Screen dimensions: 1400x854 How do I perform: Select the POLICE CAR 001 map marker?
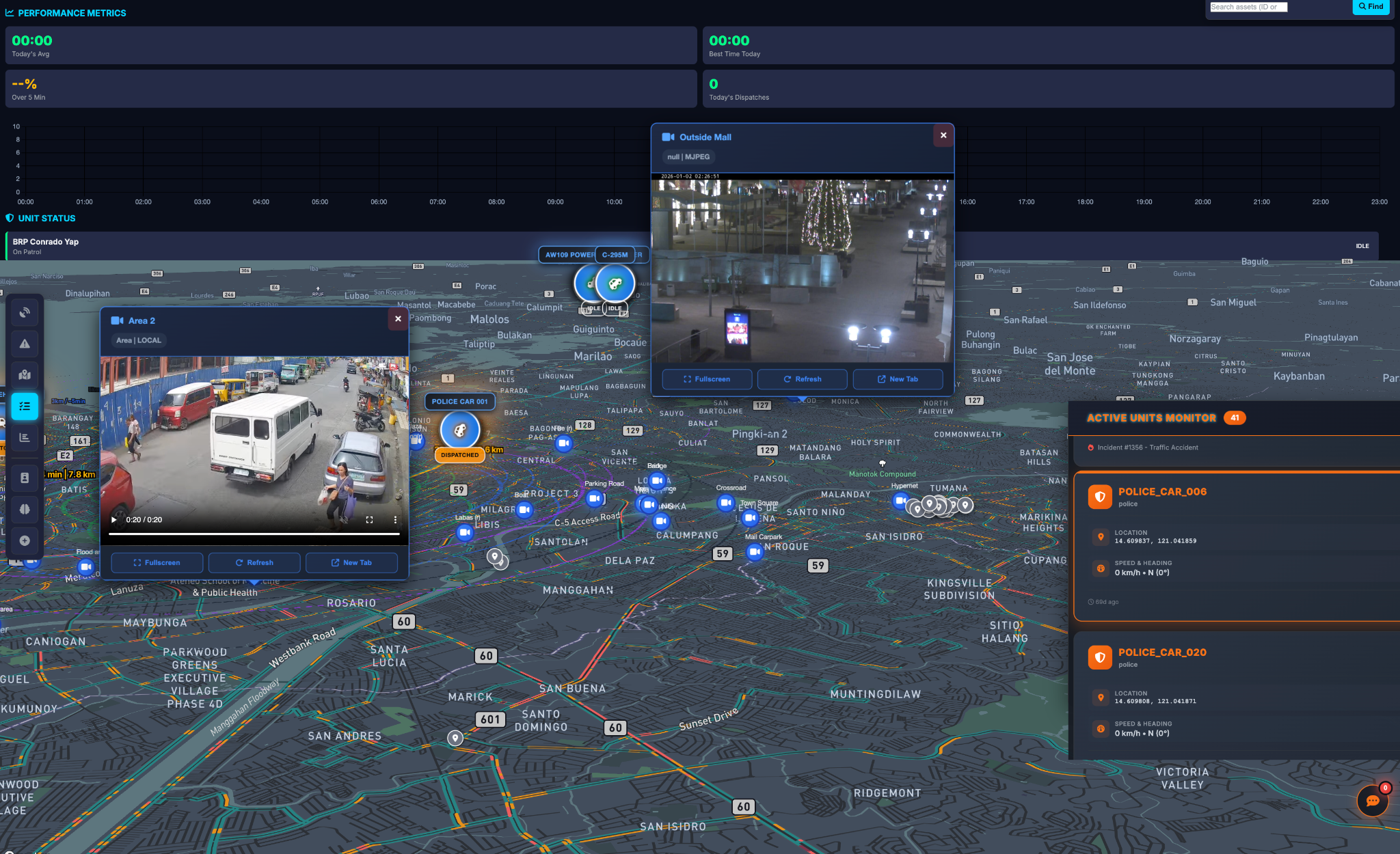460,430
